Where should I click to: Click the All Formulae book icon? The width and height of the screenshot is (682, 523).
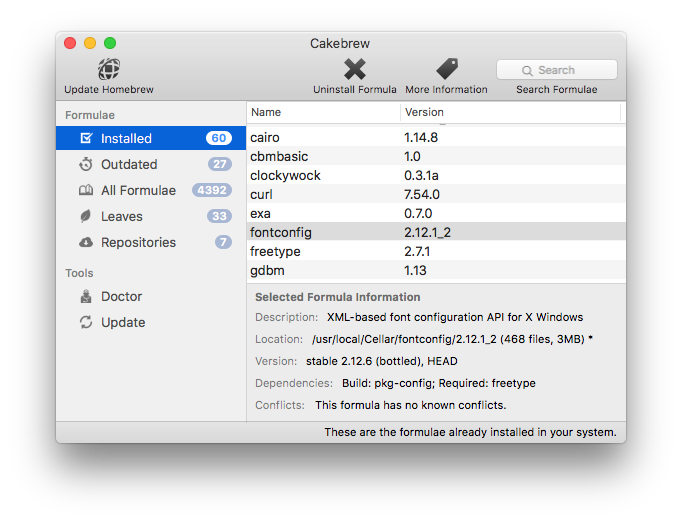86,190
